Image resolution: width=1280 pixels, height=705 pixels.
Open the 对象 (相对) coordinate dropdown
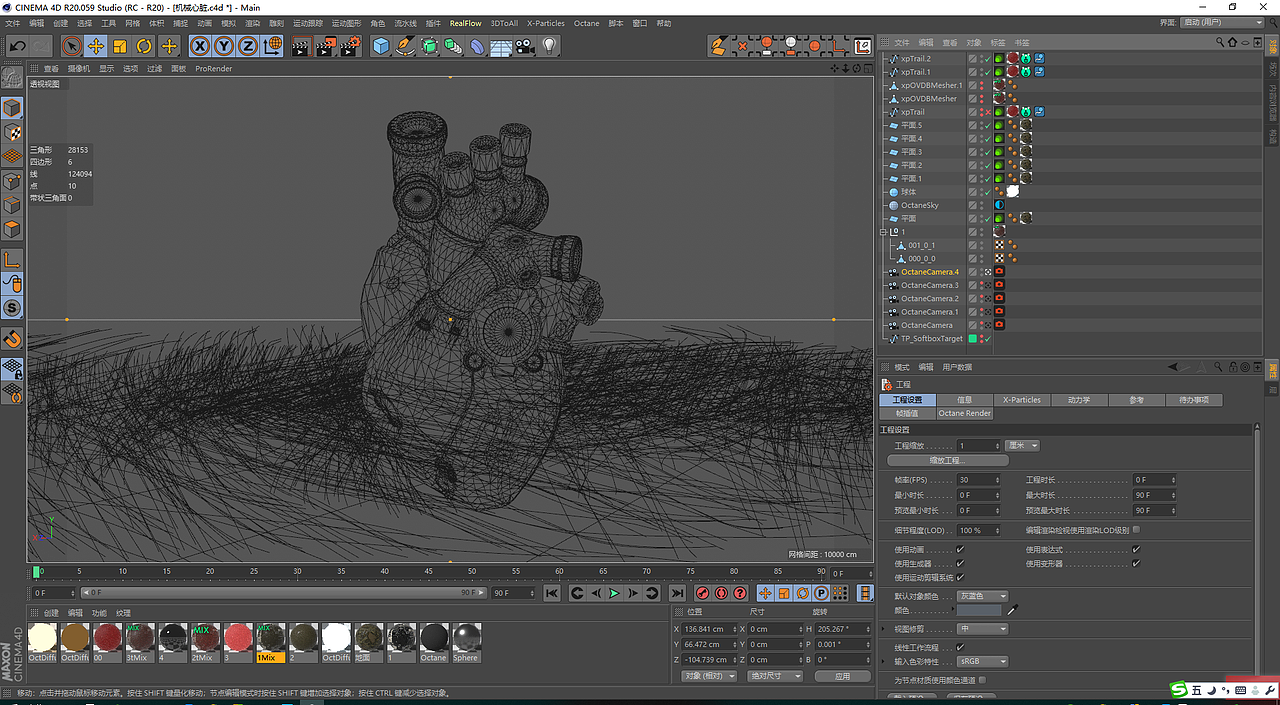coord(708,676)
